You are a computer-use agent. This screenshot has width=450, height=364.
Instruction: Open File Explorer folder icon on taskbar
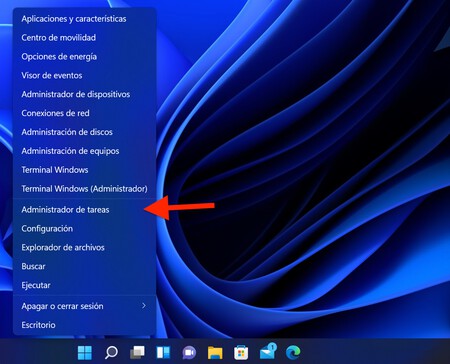[215, 353]
